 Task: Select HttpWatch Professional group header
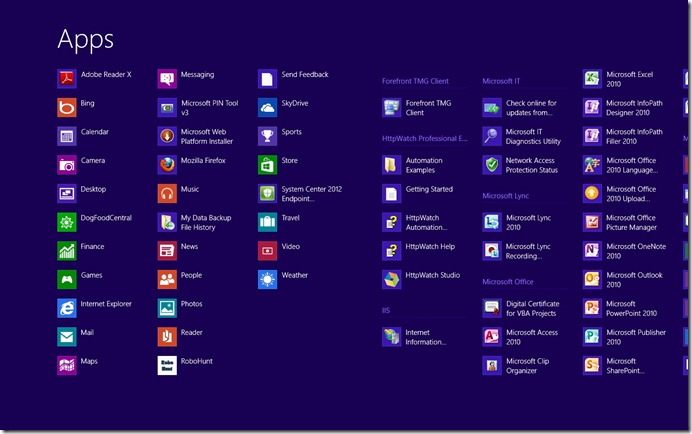(x=425, y=139)
